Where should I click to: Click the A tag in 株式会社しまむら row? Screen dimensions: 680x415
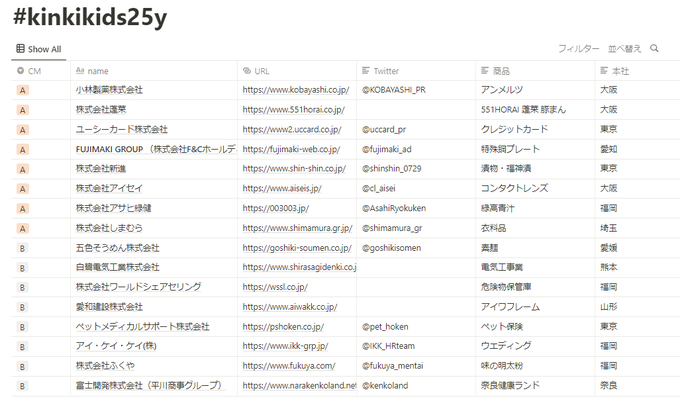tap(22, 228)
